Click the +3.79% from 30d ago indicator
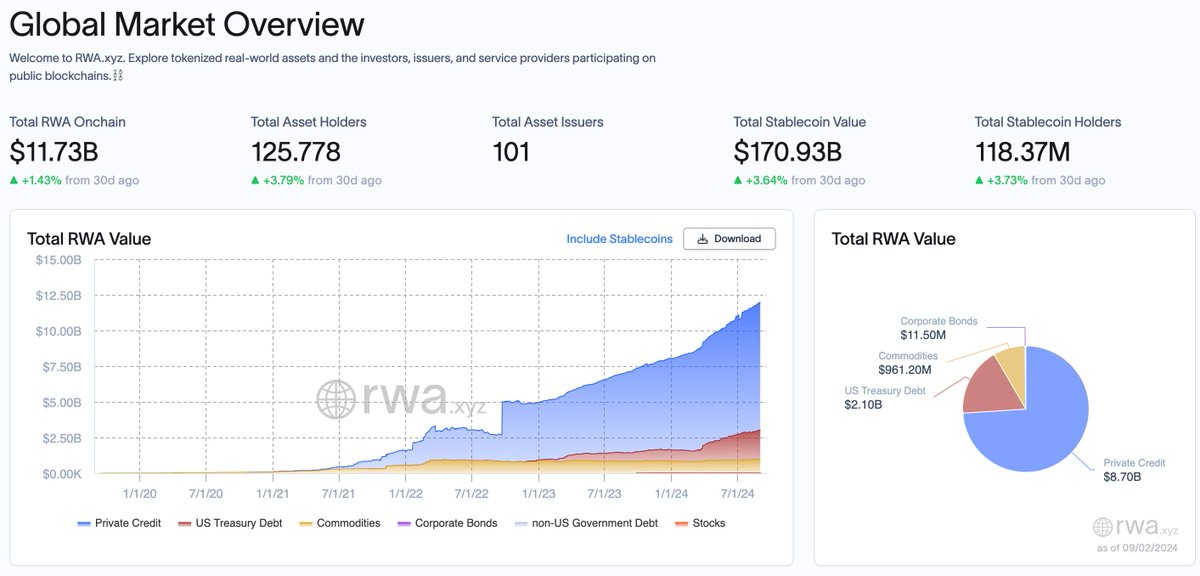 click(316, 180)
